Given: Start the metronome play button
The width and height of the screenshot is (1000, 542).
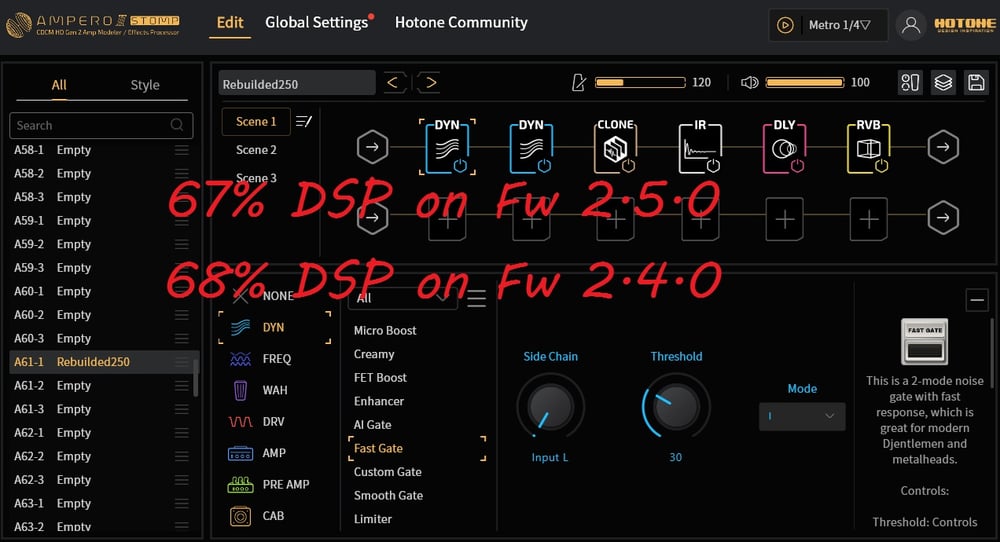Looking at the screenshot, I should pyautogui.click(x=785, y=25).
